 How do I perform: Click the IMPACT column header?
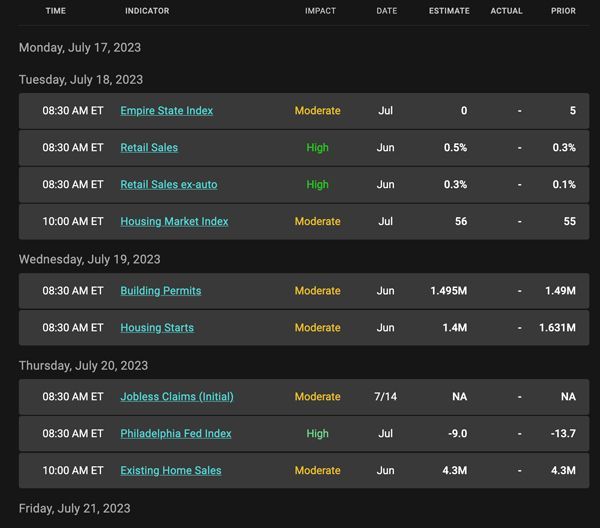tap(320, 11)
